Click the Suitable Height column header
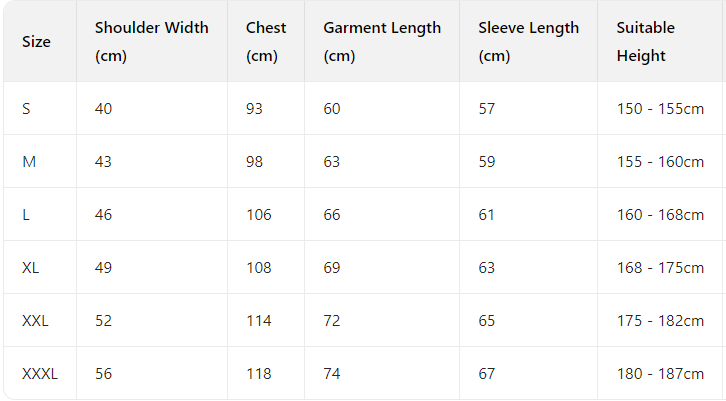Viewport: 726px width, 401px height. click(x=645, y=42)
